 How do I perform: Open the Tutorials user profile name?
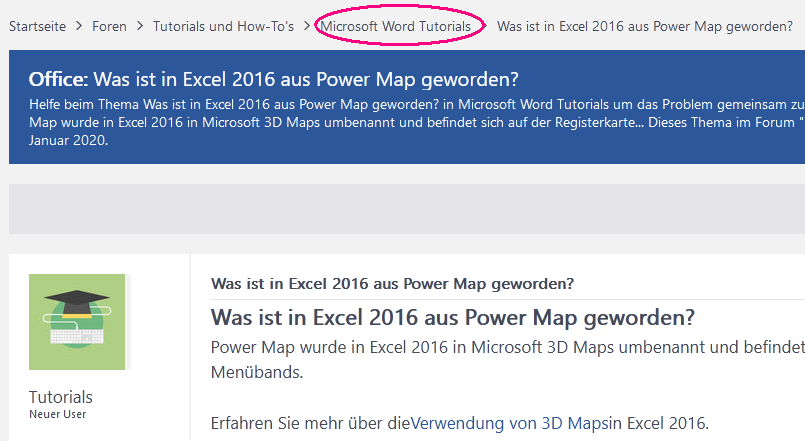click(x=61, y=397)
